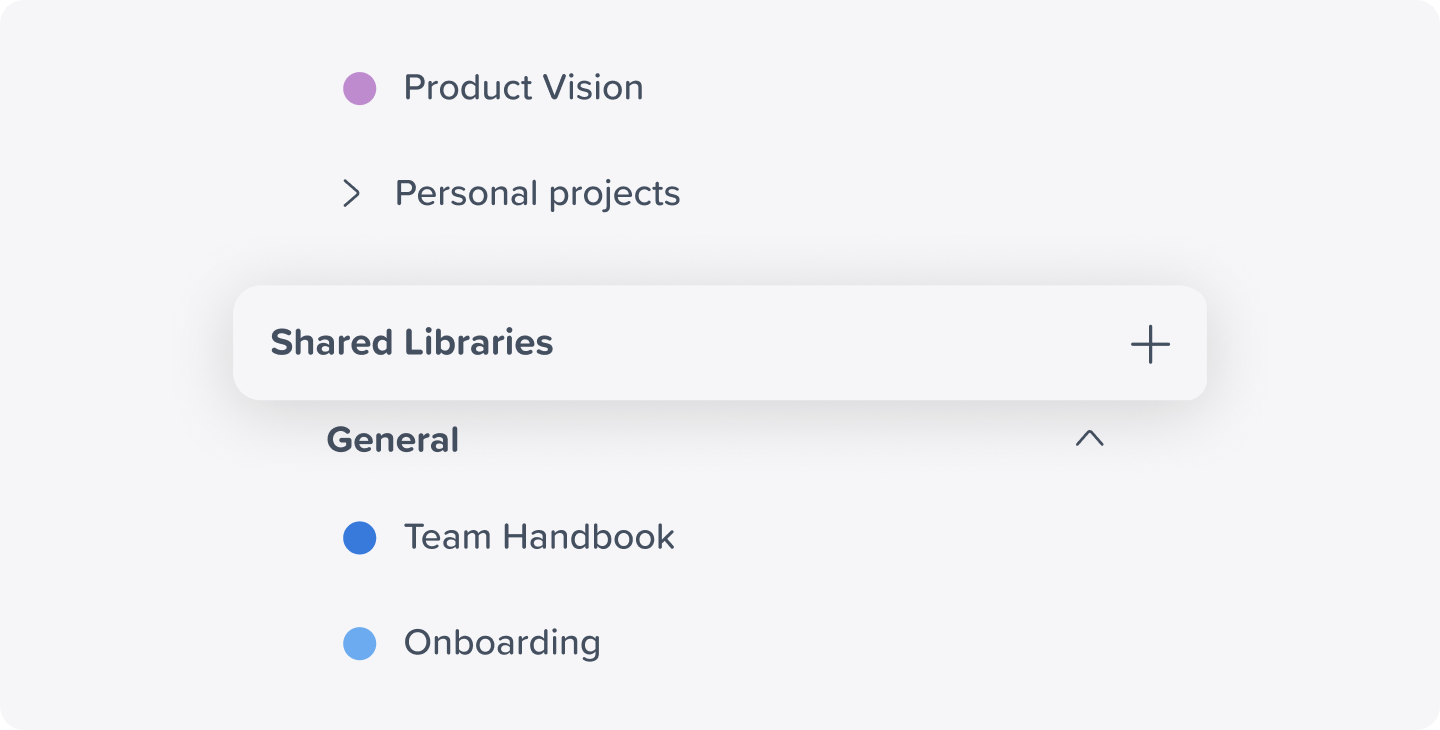Select Team Handbook from General
Image resolution: width=1440 pixels, height=730 pixels.
point(537,537)
